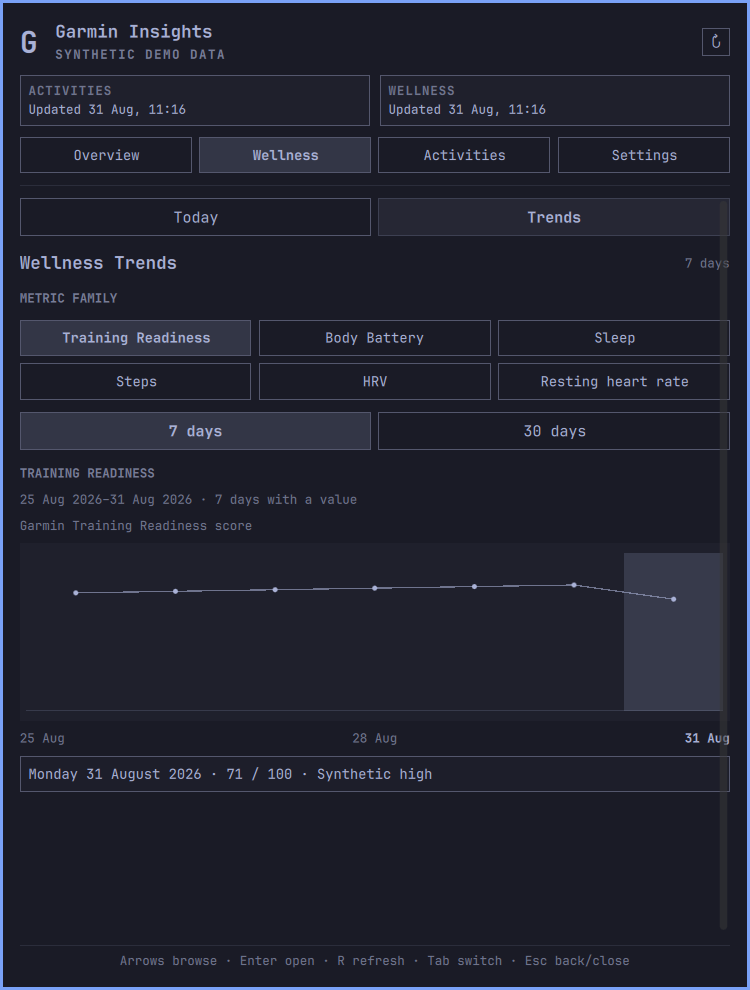The width and height of the screenshot is (750, 990).
Task: Switch to the Wellness tab
Action: tap(285, 155)
